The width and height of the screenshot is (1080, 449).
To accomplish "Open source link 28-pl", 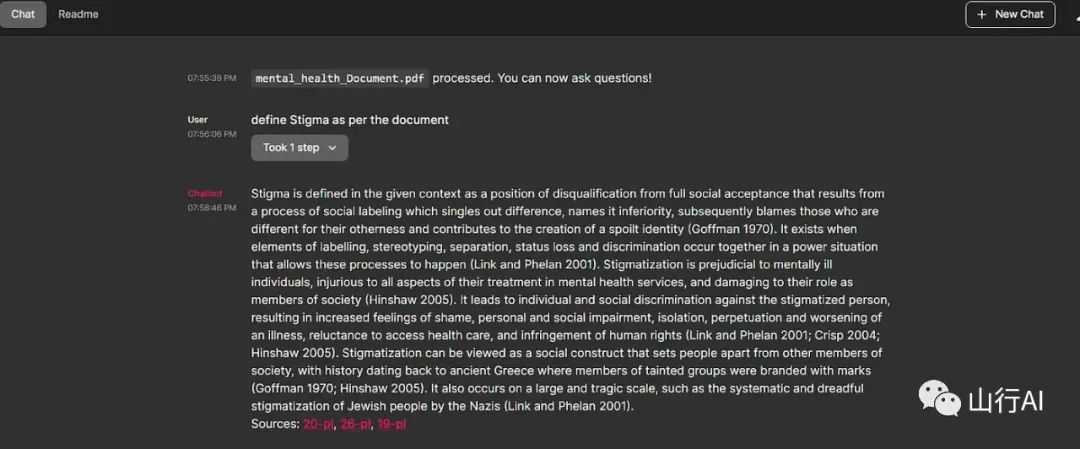I will point(355,424).
